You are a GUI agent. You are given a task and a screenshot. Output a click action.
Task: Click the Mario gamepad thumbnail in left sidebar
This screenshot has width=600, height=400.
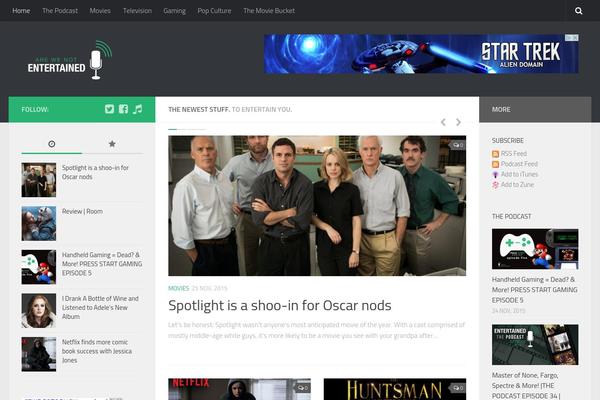pos(39,267)
